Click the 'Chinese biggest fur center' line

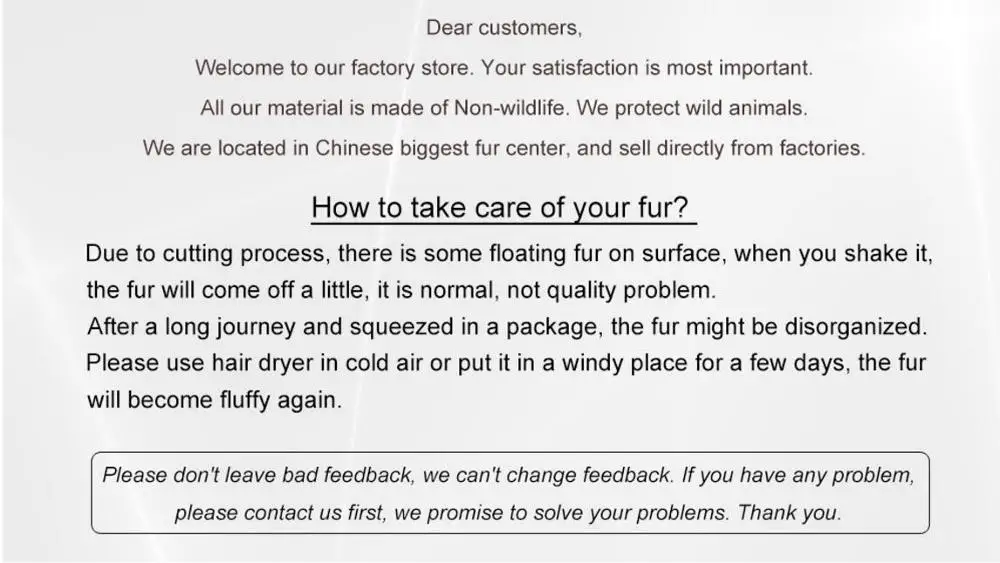click(504, 148)
